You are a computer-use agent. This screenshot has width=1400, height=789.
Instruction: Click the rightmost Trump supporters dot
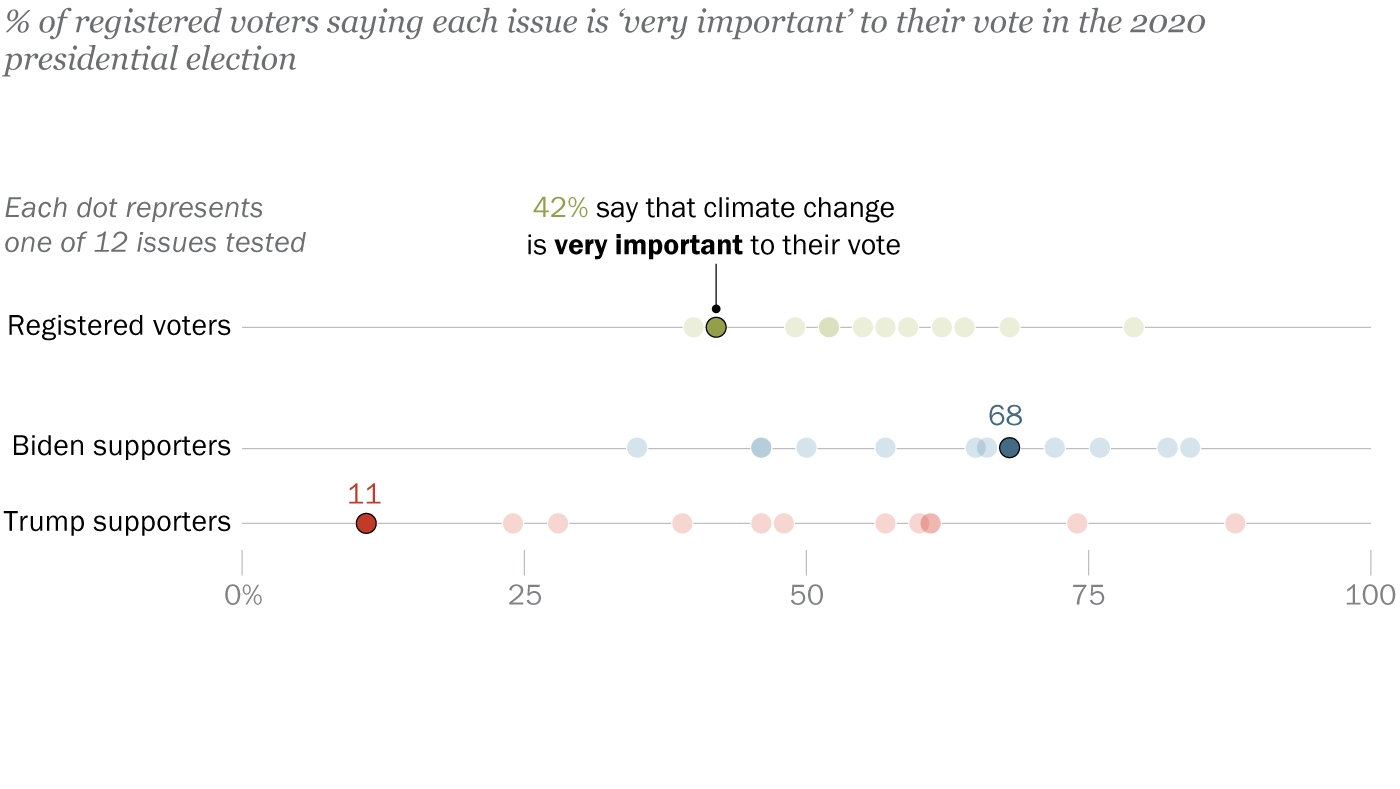coord(1235,523)
